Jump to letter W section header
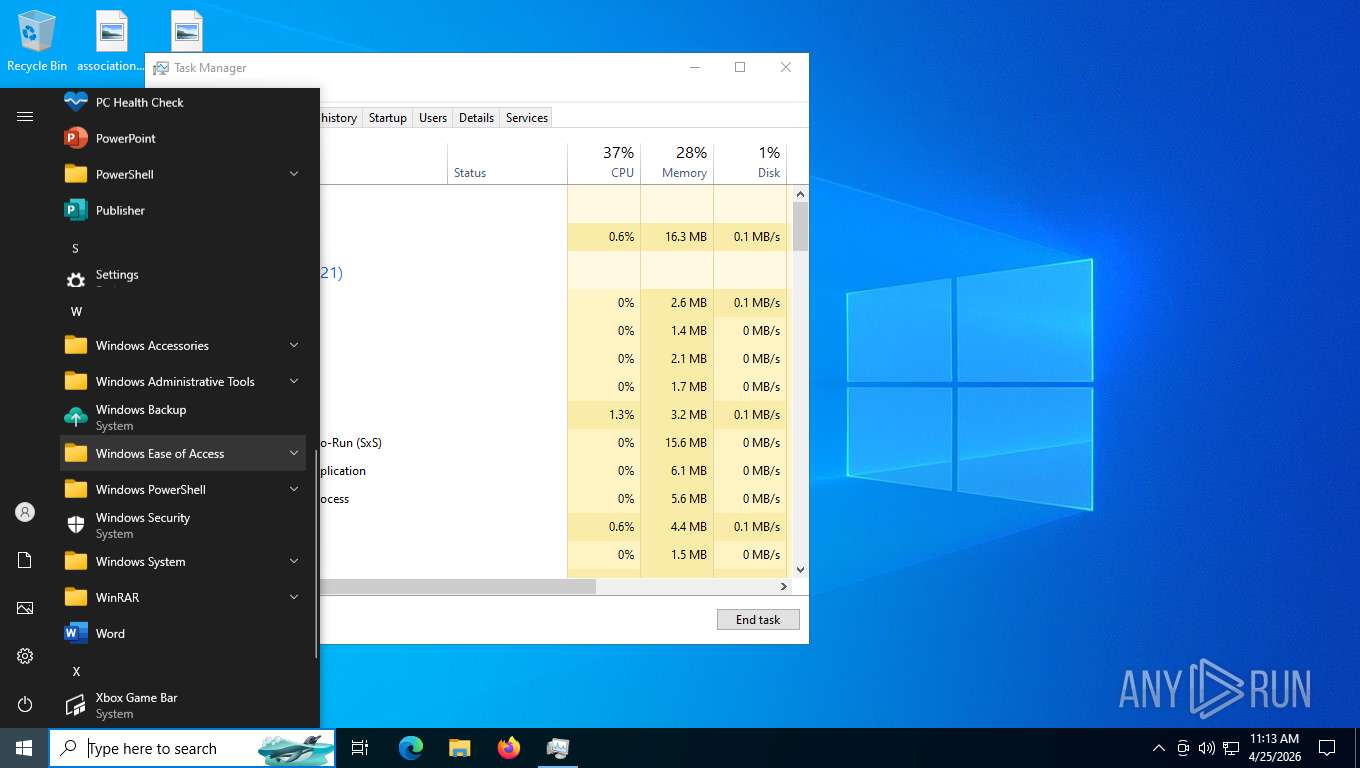Image resolution: width=1360 pixels, height=768 pixels. click(76, 311)
